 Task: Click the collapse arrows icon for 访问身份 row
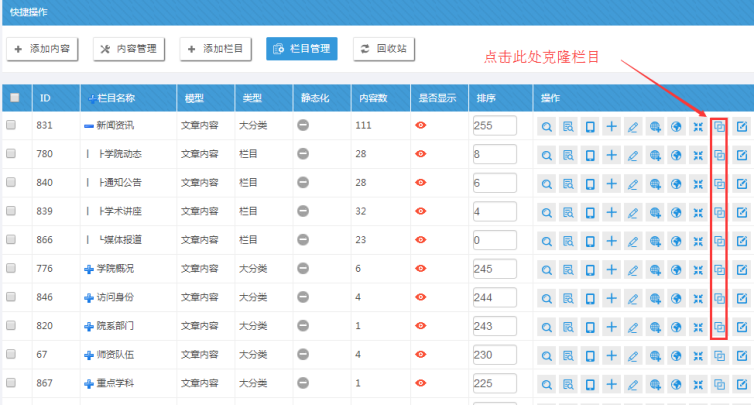coord(697,298)
